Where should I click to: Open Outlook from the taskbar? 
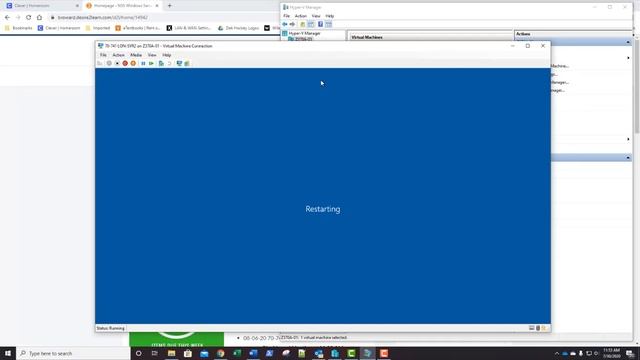(318, 353)
